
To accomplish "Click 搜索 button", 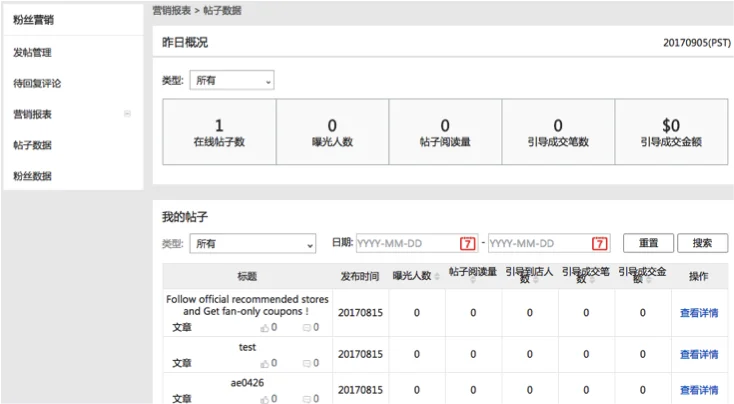I will (702, 243).
